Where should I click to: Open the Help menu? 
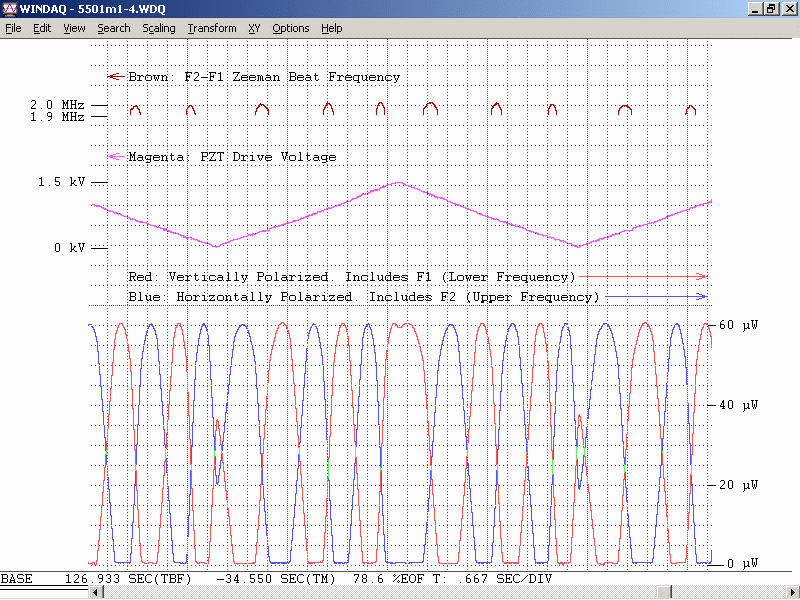tap(332, 28)
